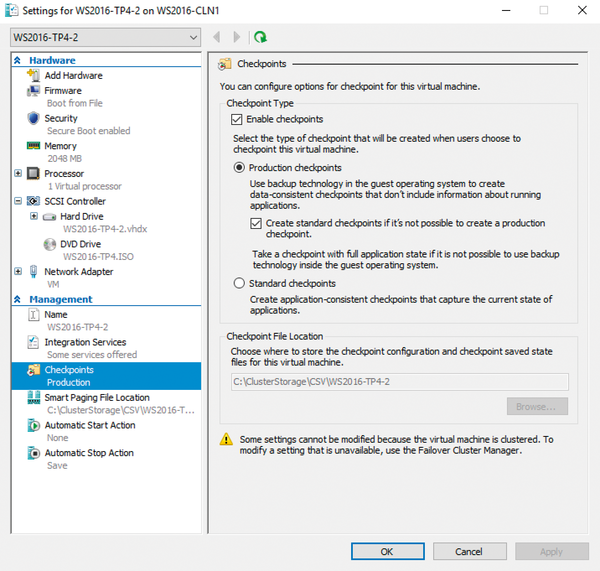
Task: Expand the Processor tree node
Action: (18, 173)
